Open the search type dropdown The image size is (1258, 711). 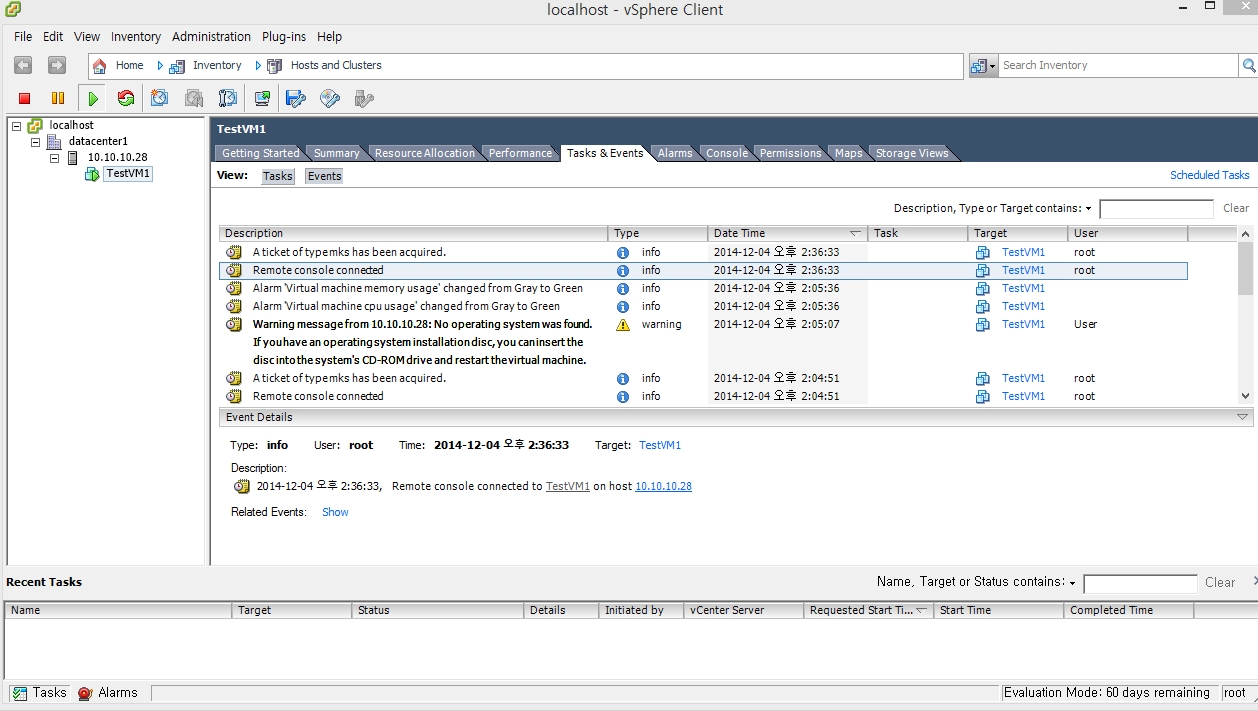pos(989,65)
